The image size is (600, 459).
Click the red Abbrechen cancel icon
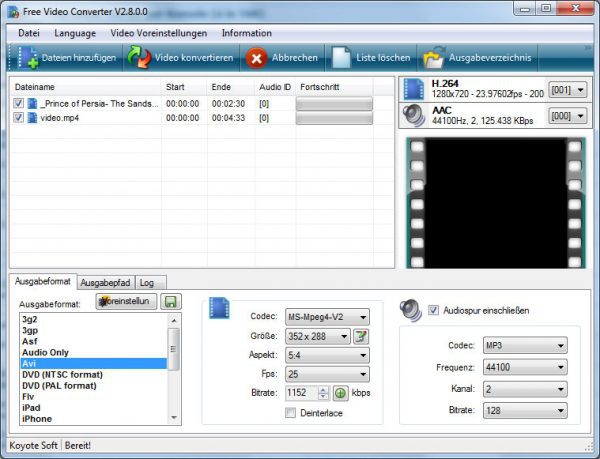click(256, 58)
